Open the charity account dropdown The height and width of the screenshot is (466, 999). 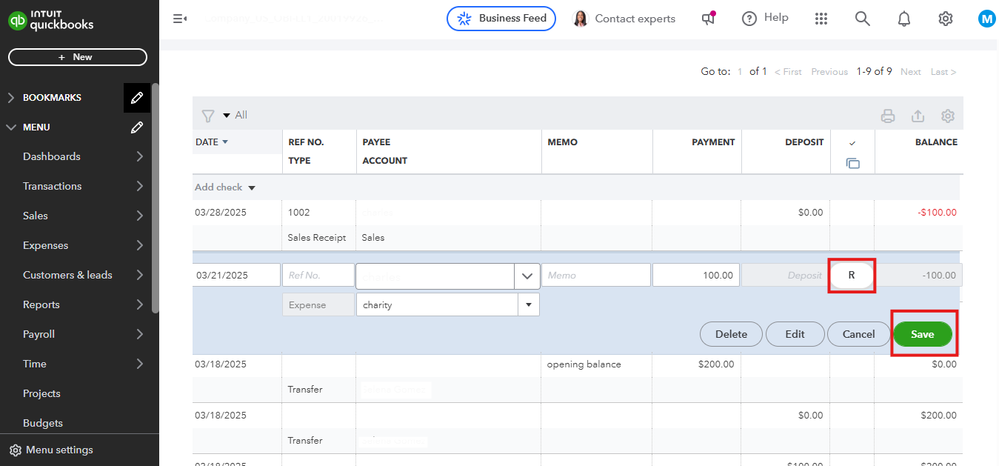pyautogui.click(x=527, y=304)
